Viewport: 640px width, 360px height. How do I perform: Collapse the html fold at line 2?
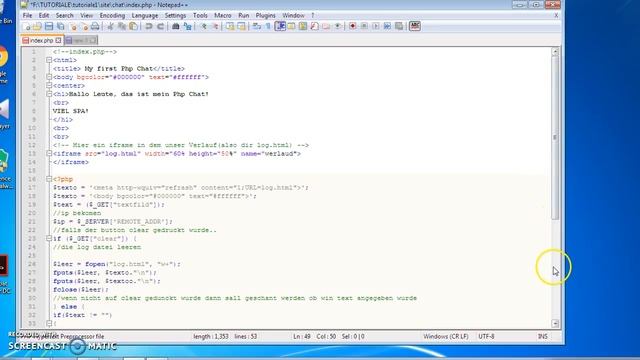[49, 60]
